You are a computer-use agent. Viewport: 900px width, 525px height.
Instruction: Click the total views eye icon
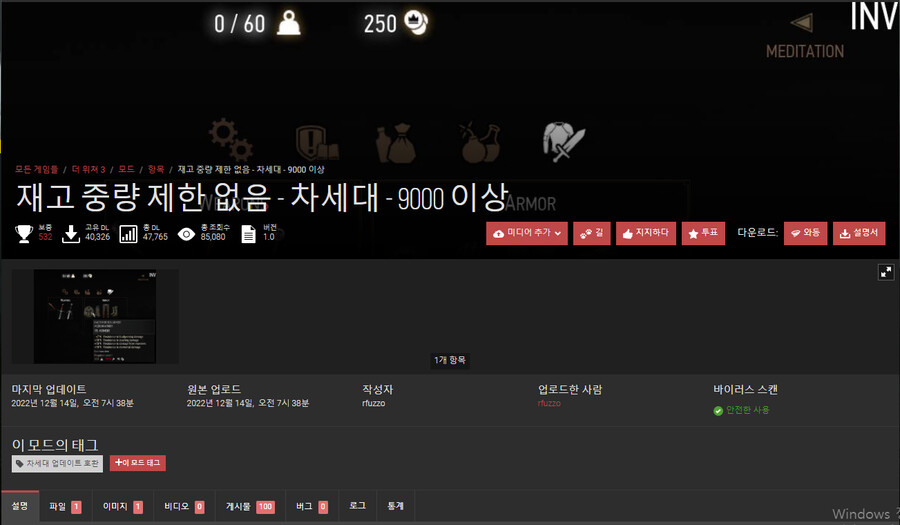[186, 234]
